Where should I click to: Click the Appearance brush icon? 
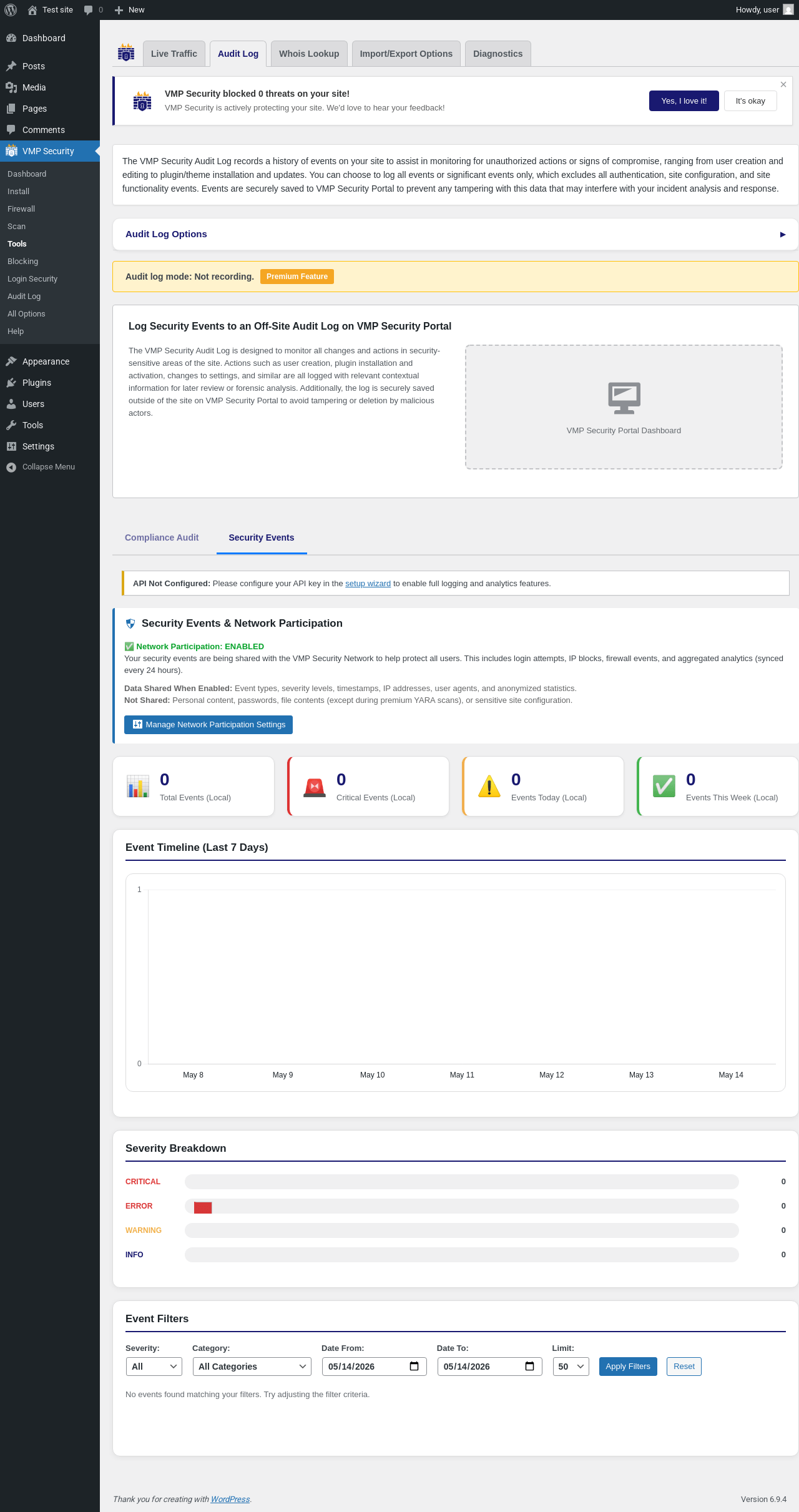click(x=11, y=361)
